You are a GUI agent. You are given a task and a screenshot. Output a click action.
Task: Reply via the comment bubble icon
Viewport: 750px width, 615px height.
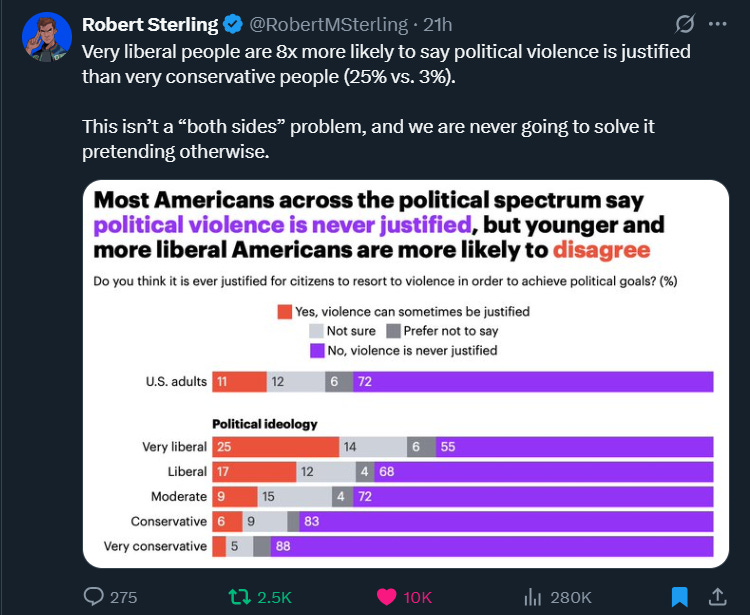[x=93, y=597]
